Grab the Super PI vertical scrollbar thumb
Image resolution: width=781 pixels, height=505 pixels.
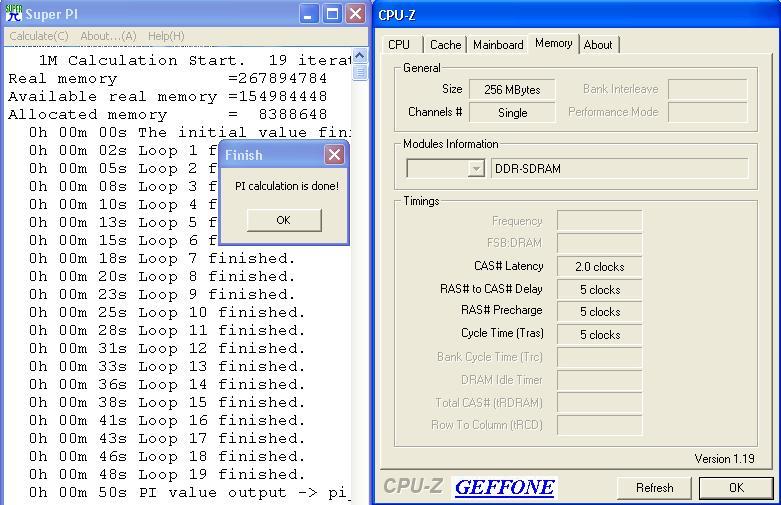pos(360,72)
